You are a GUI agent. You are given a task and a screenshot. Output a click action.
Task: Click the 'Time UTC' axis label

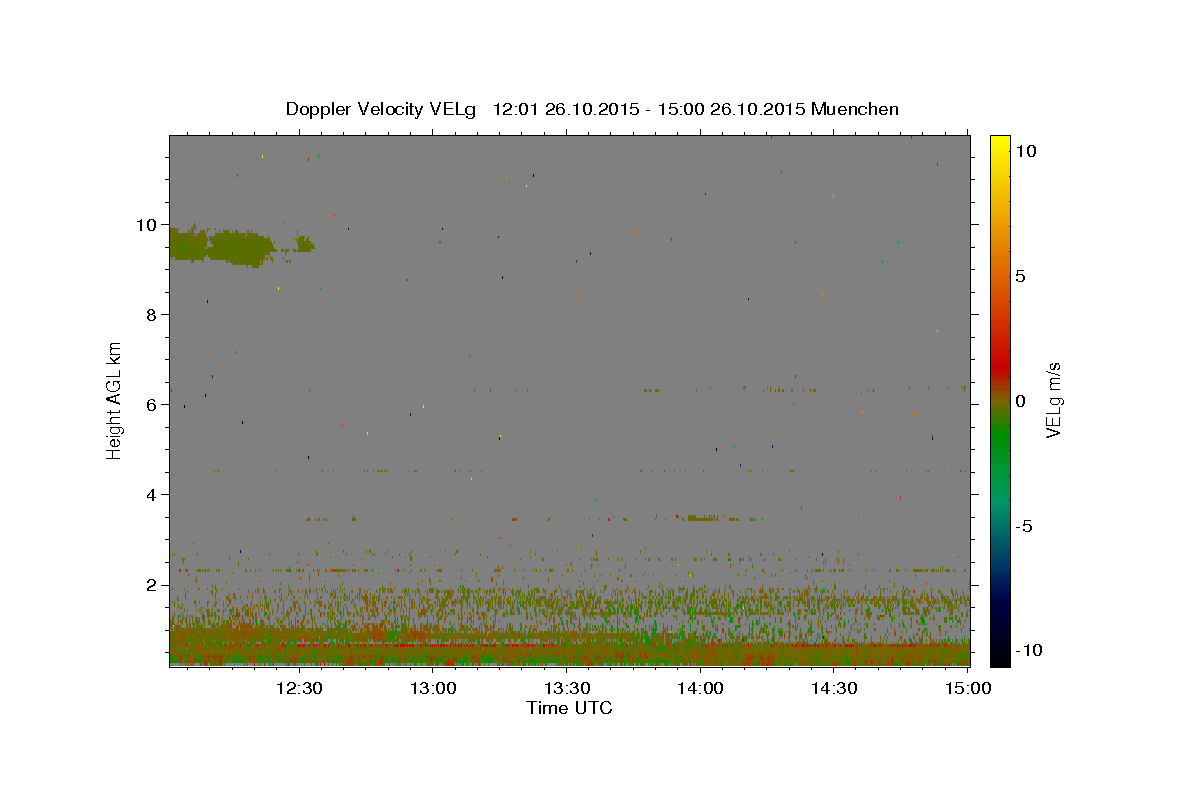569,708
